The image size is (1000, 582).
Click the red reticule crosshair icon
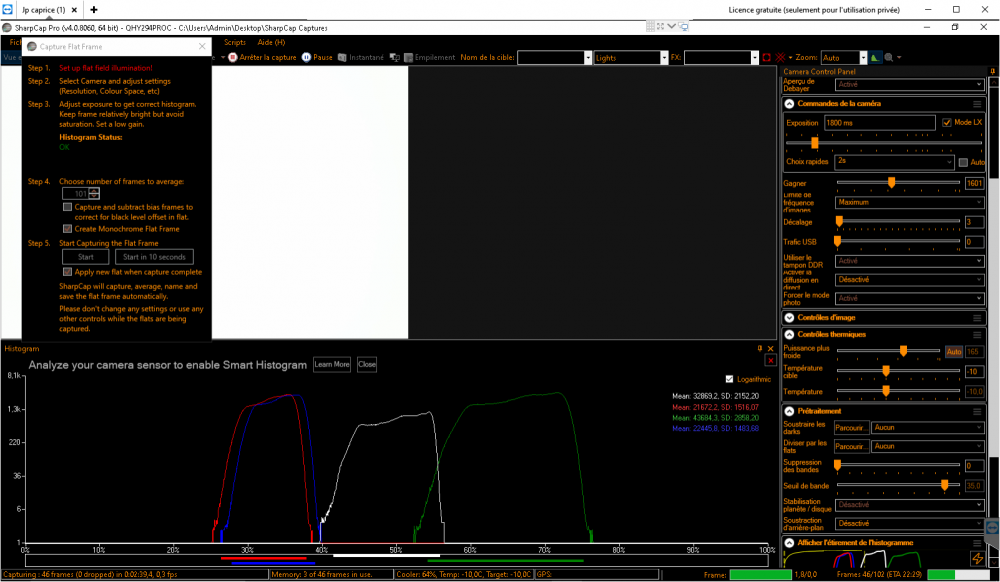point(780,57)
